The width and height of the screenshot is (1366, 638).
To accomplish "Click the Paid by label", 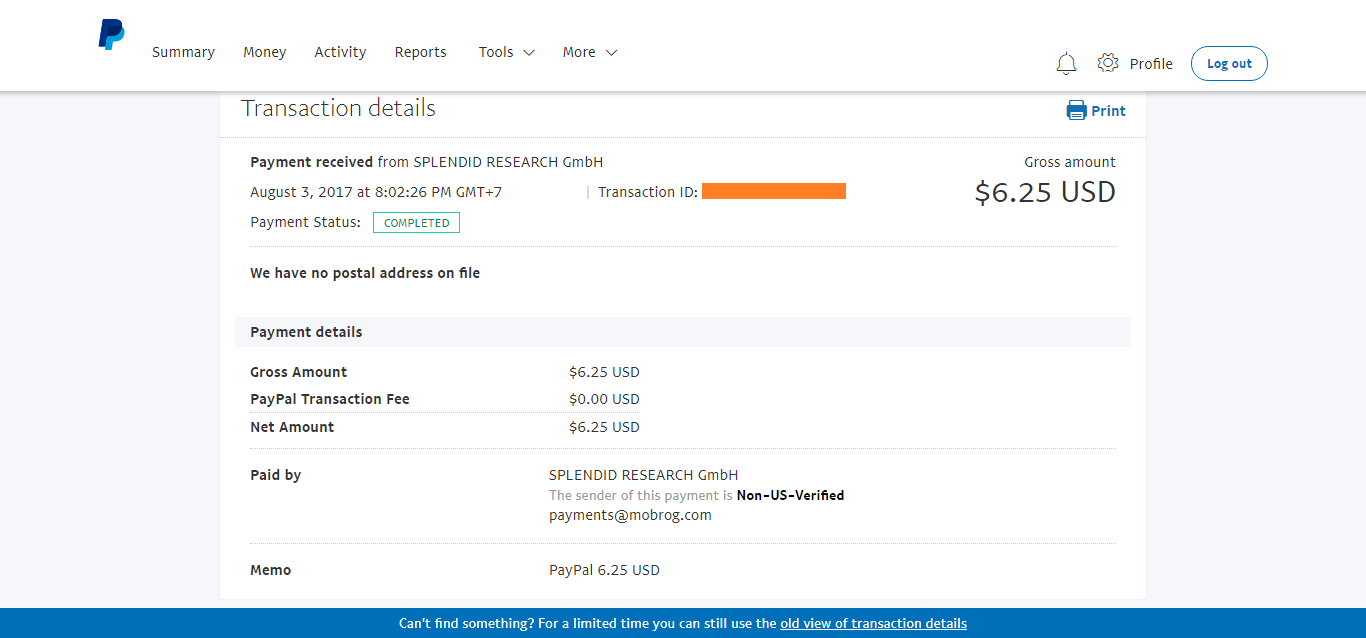I will point(275,475).
